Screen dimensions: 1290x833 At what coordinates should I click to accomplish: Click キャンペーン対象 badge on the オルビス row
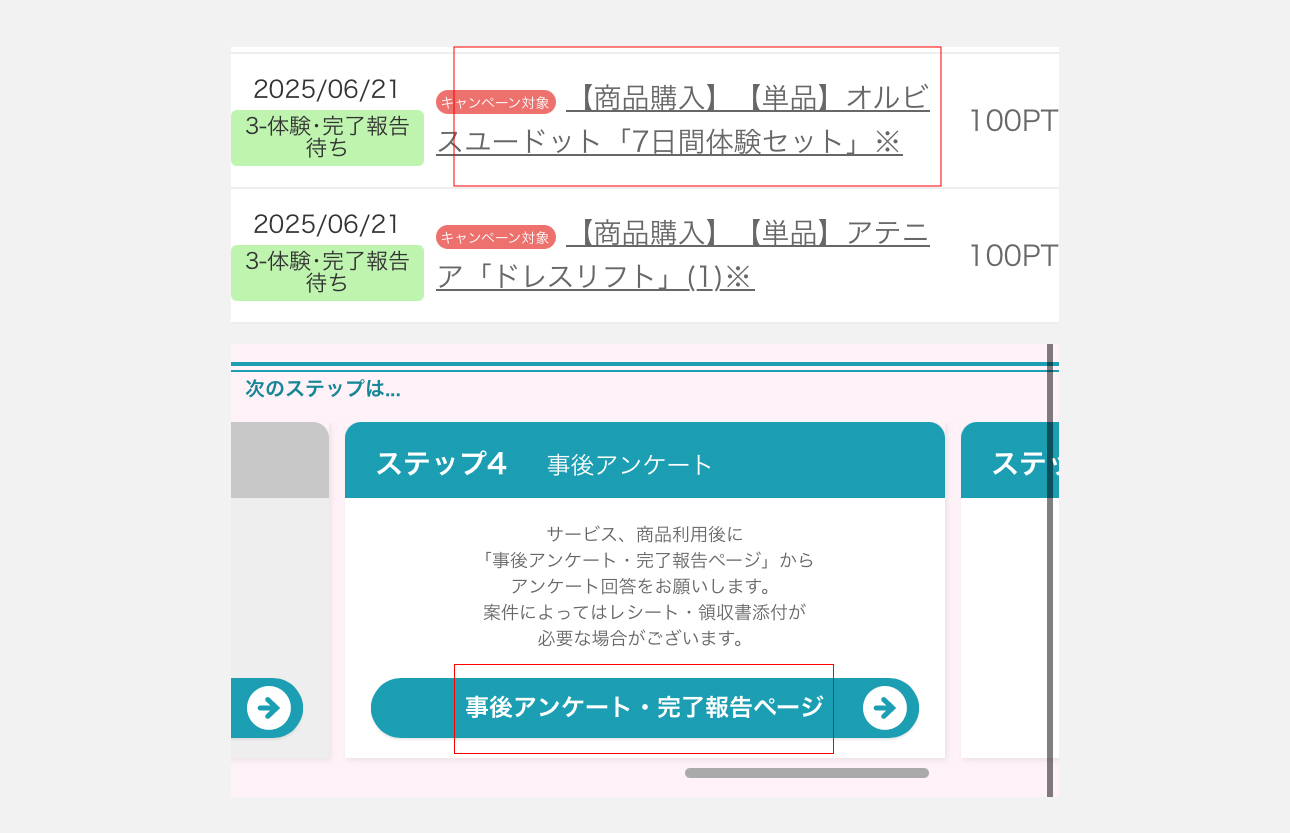pos(496,102)
